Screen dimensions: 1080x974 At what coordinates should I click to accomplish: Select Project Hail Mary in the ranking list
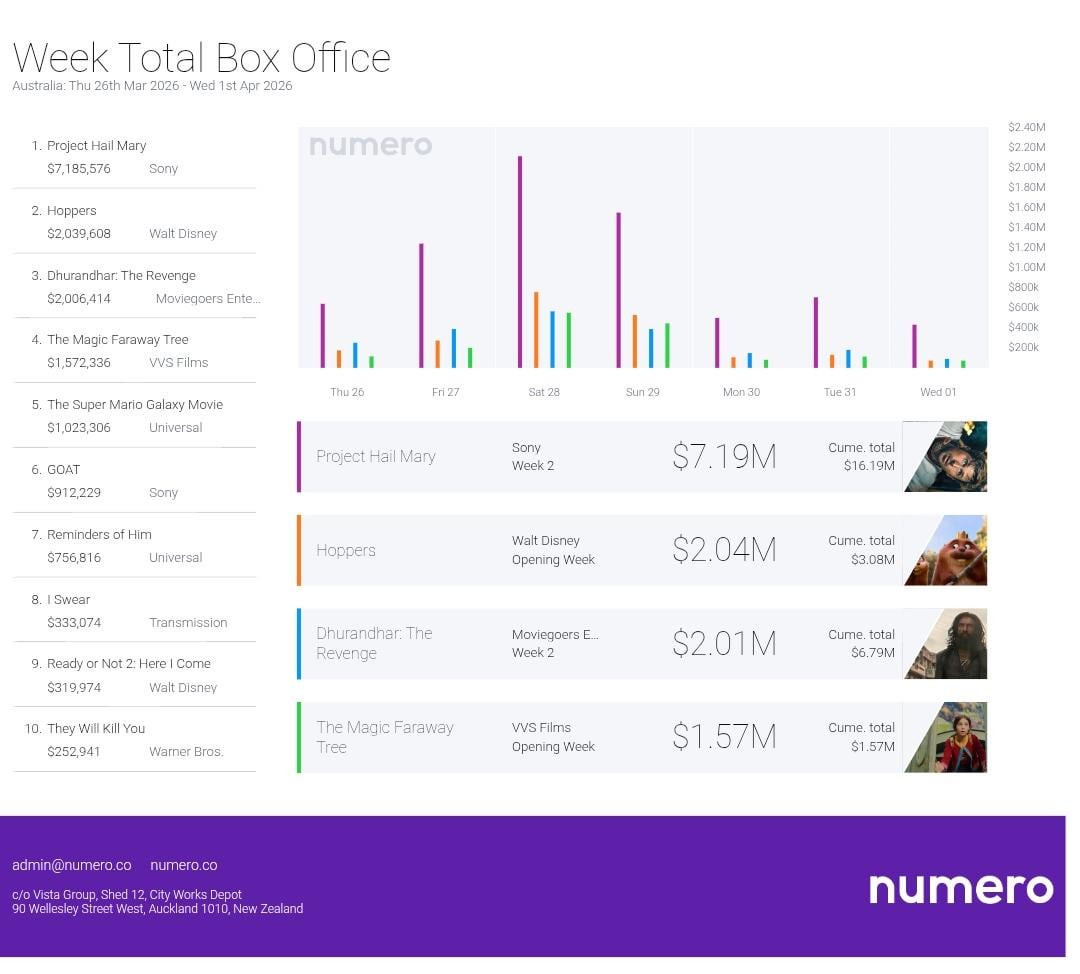(x=97, y=146)
